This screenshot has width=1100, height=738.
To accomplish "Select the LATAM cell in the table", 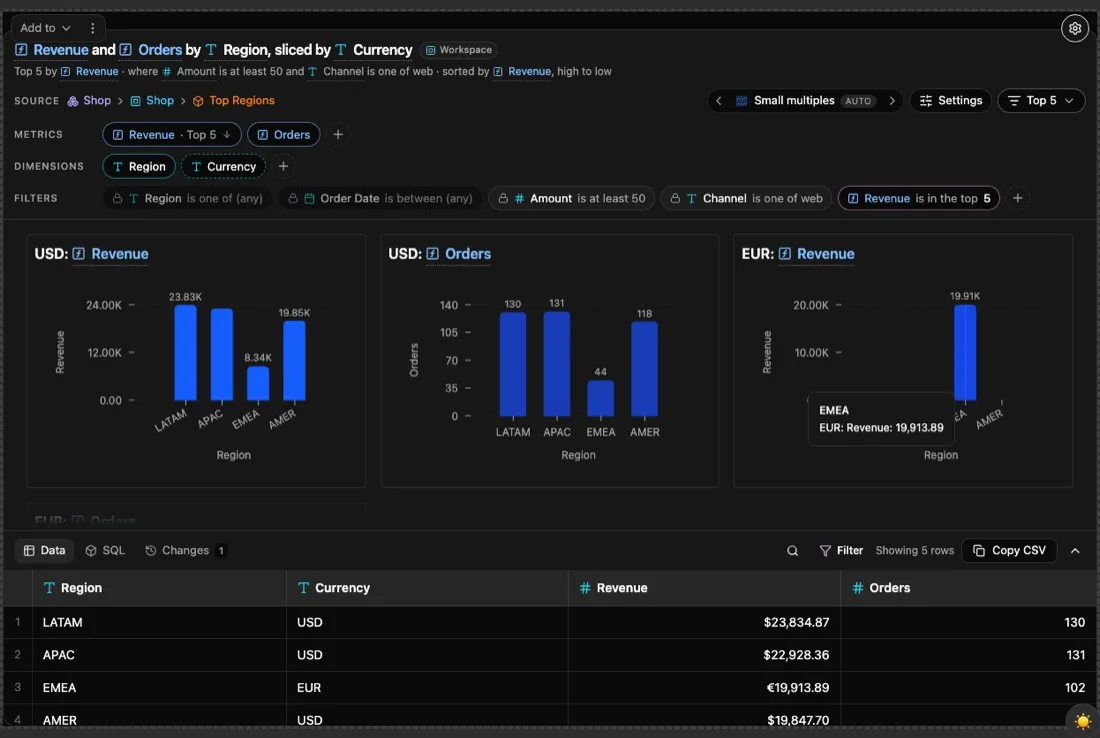I will [159, 622].
